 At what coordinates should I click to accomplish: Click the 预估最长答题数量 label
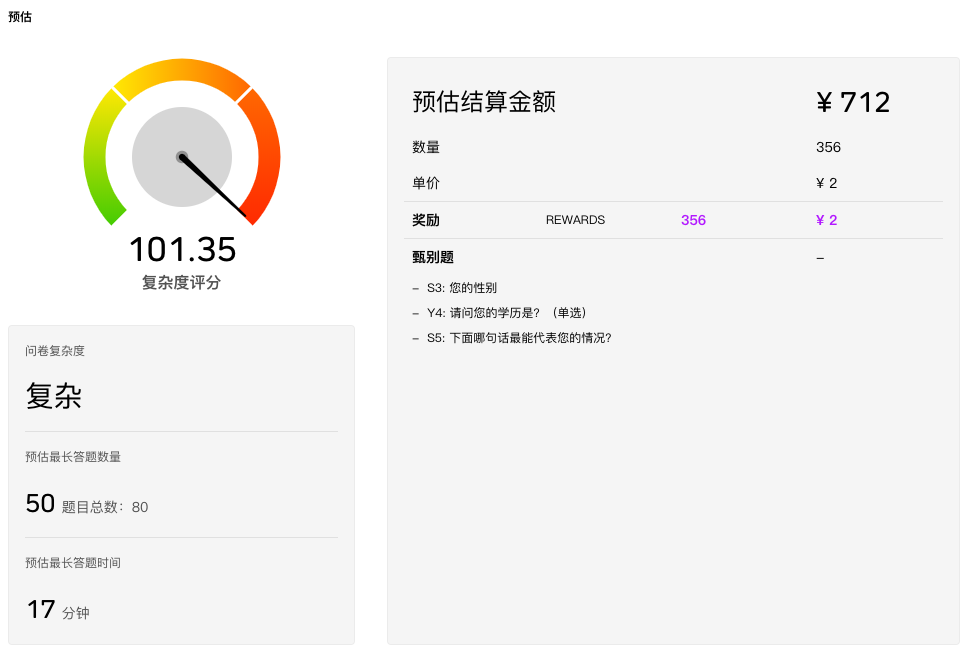(x=73, y=457)
